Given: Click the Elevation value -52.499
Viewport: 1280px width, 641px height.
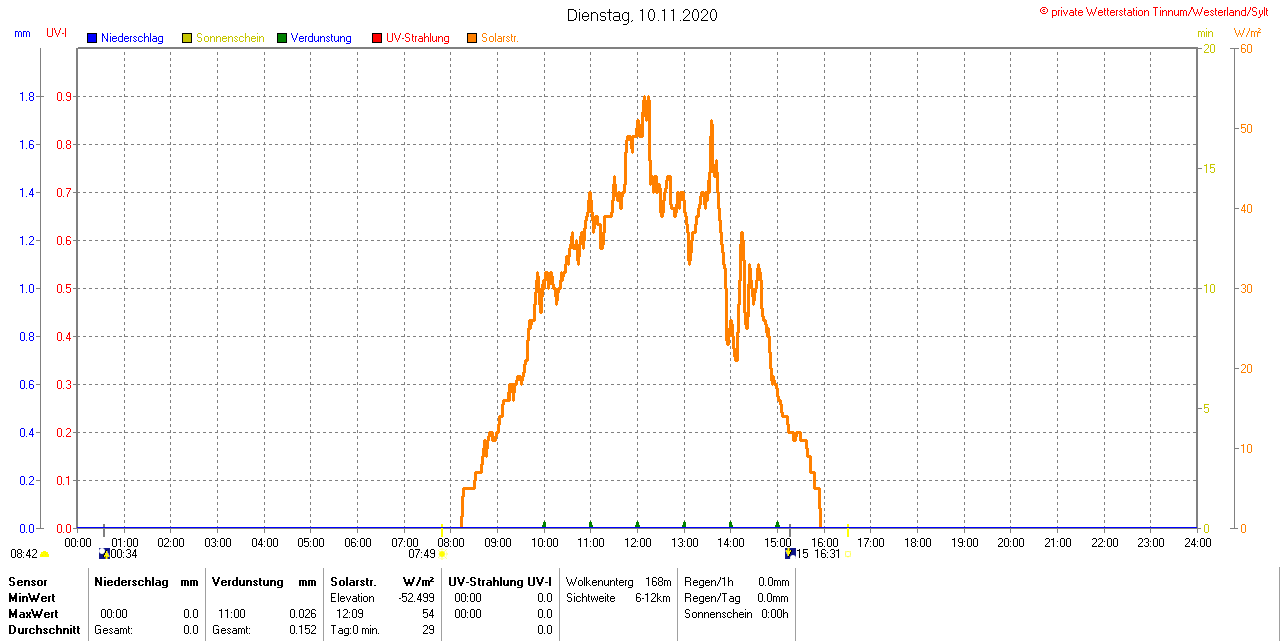Looking at the screenshot, I should point(416,598).
